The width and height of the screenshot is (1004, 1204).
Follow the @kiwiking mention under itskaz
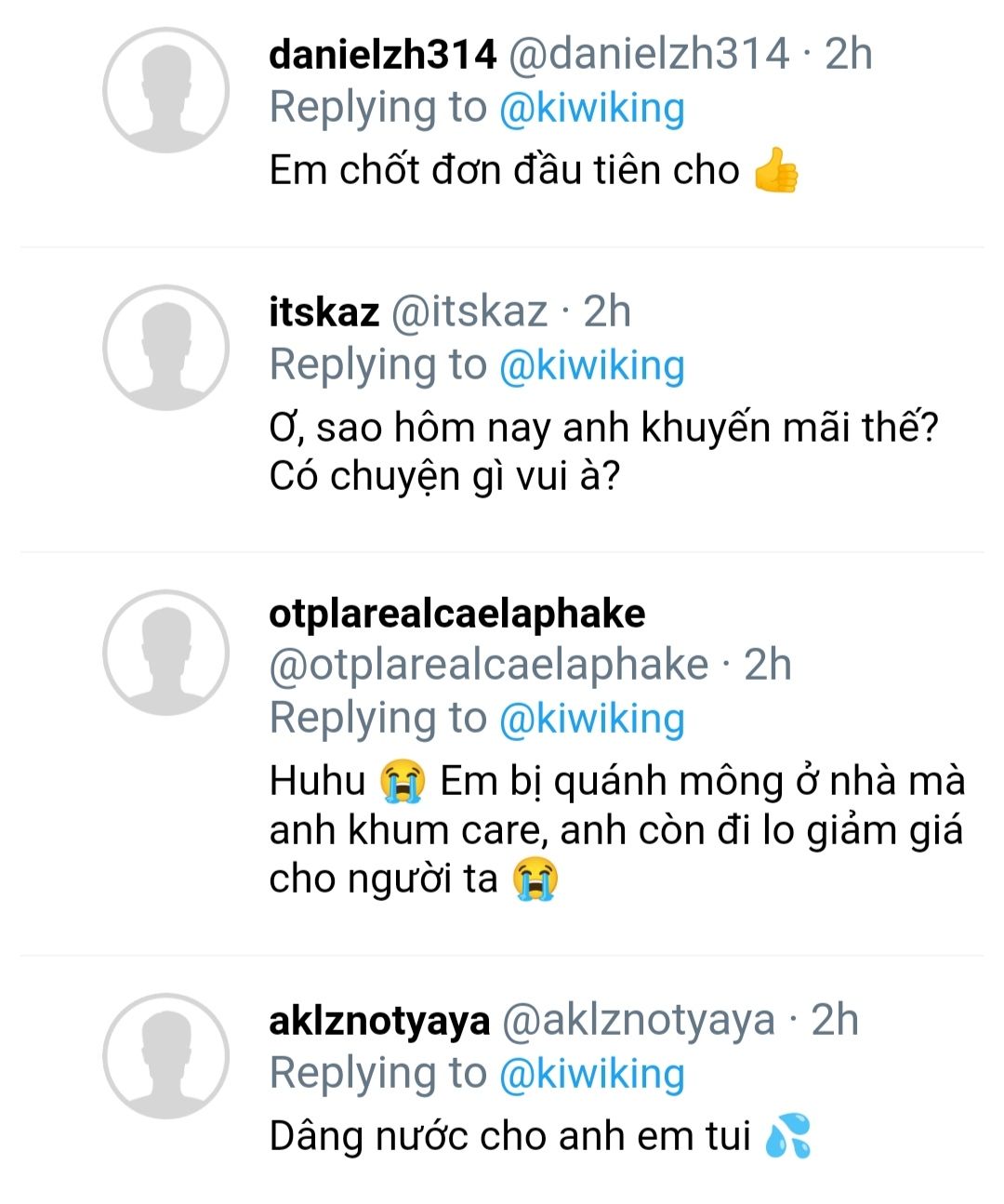(592, 365)
